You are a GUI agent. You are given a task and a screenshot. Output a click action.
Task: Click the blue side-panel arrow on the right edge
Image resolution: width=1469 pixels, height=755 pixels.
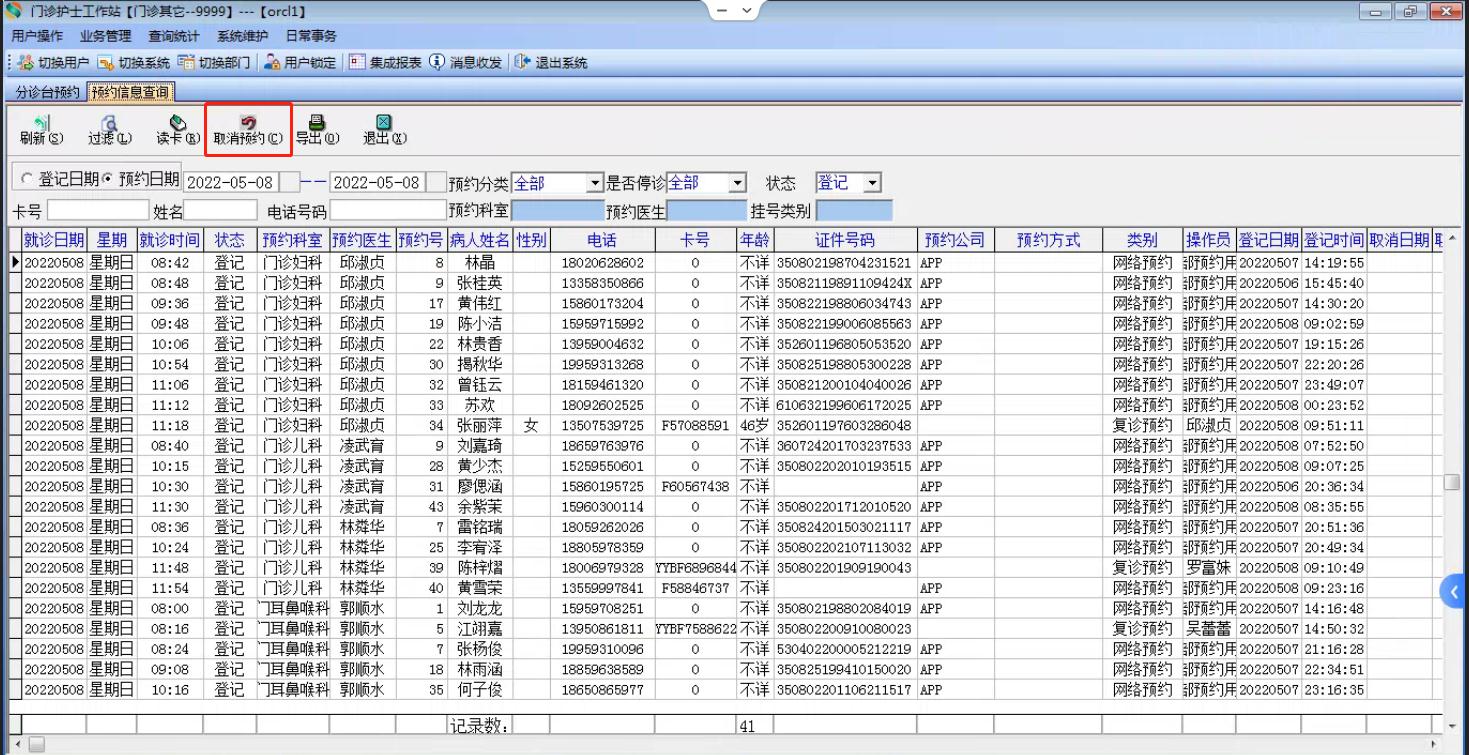click(1454, 592)
